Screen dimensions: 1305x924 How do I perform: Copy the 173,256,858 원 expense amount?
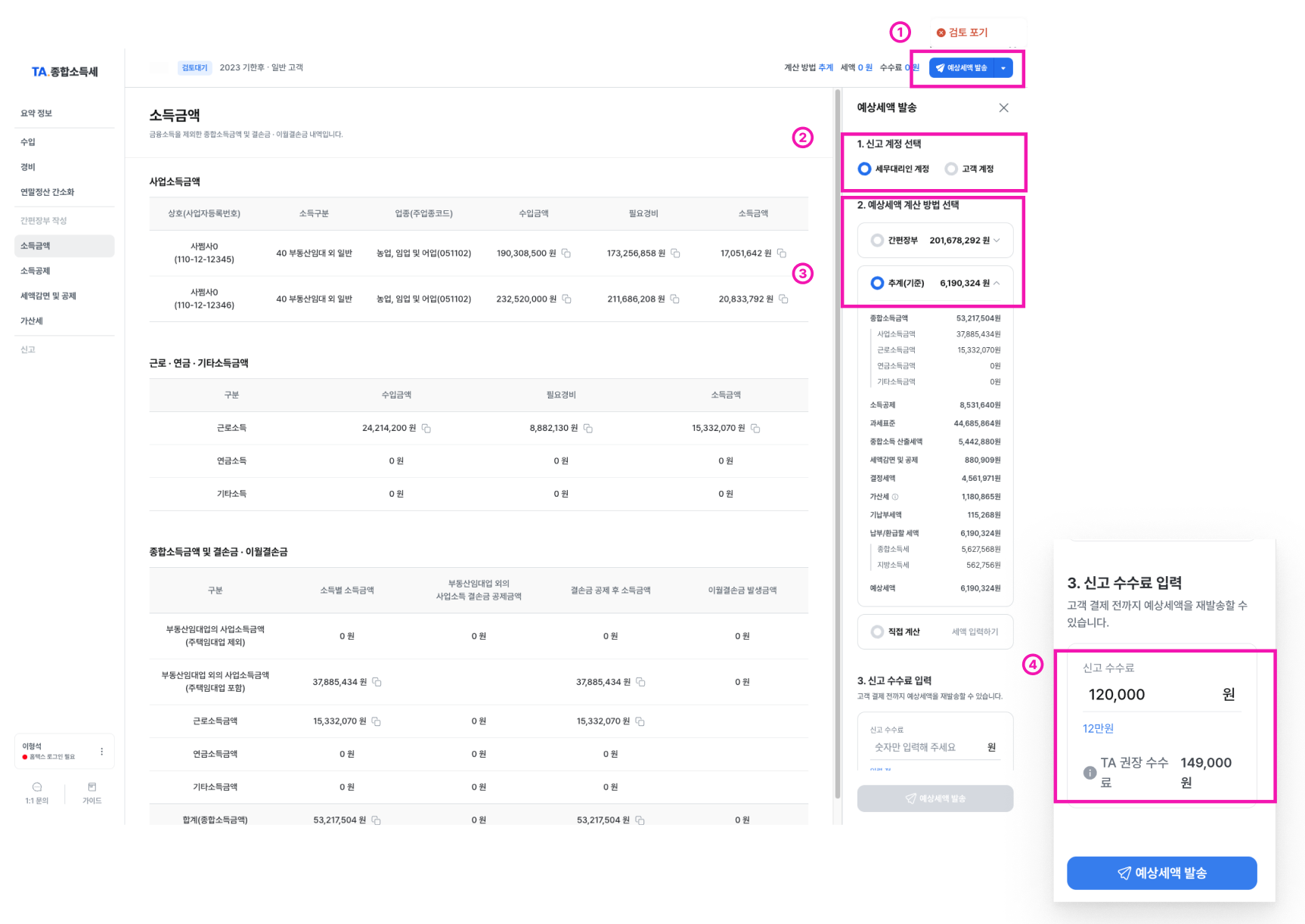(x=675, y=253)
